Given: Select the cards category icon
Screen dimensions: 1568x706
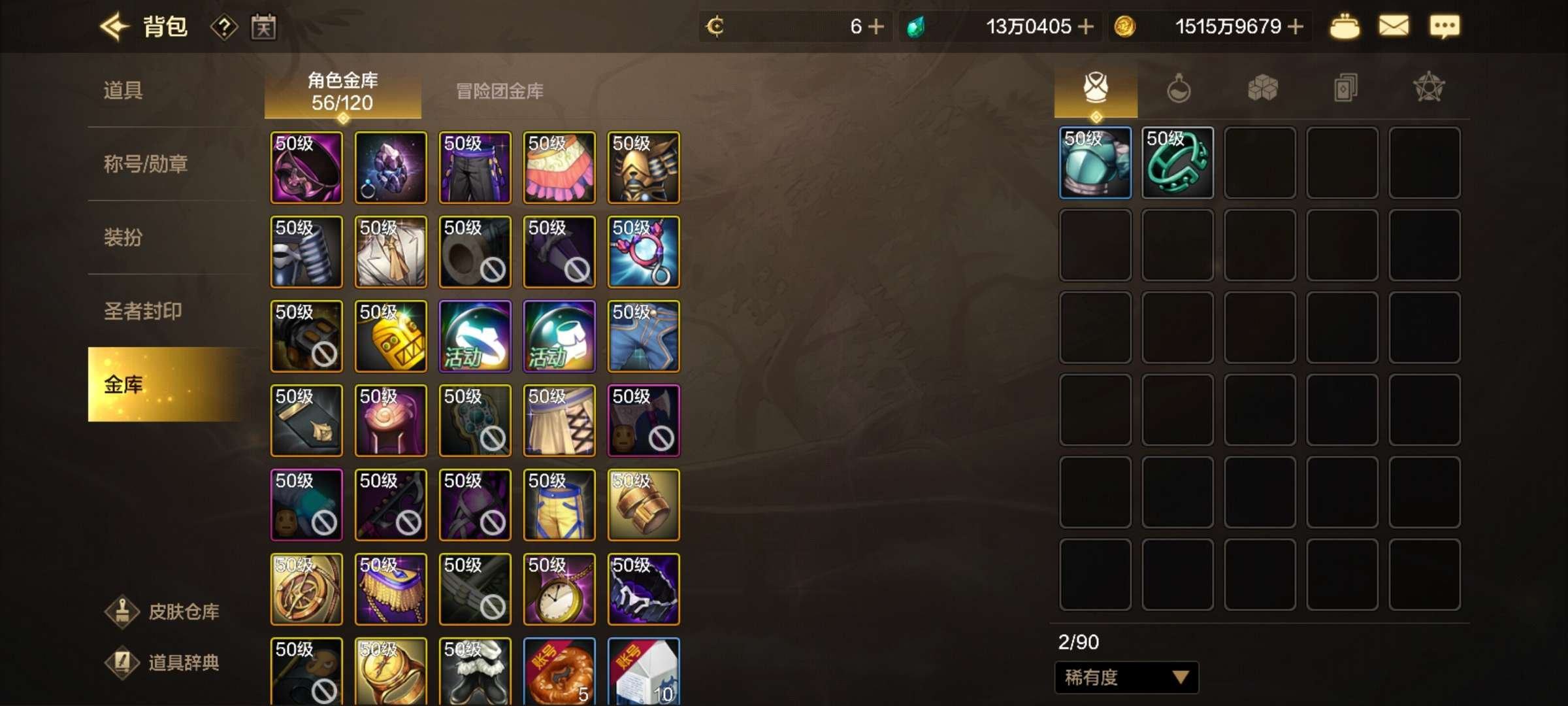Looking at the screenshot, I should [x=1345, y=88].
